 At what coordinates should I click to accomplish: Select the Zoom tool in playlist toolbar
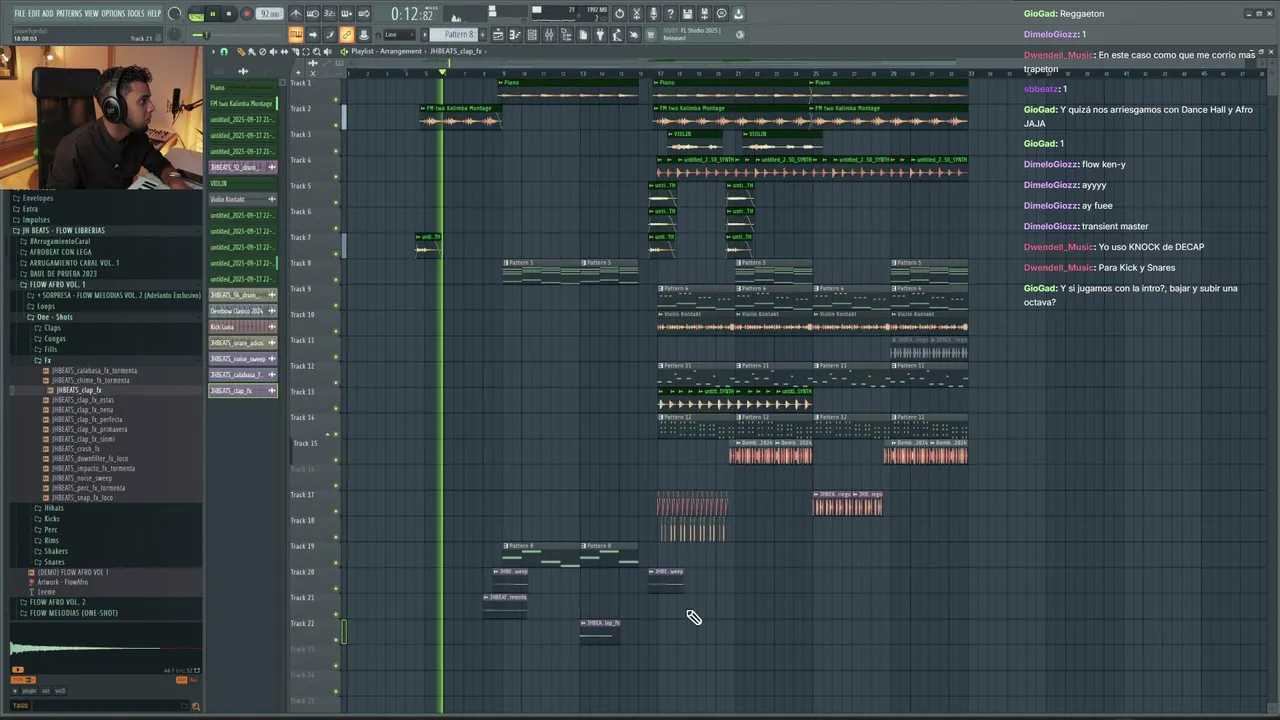(x=317, y=51)
